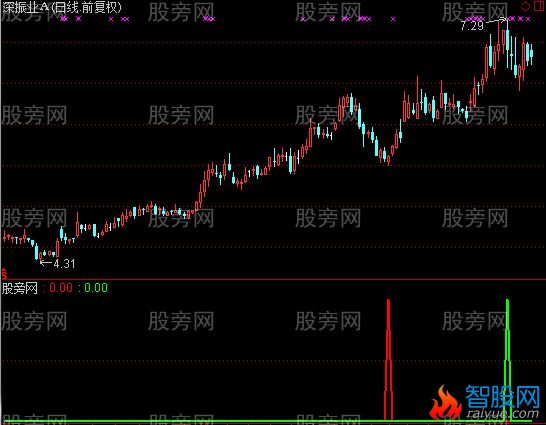Click the red spike in the indicator panel
The image size is (546, 425).
pos(388,359)
